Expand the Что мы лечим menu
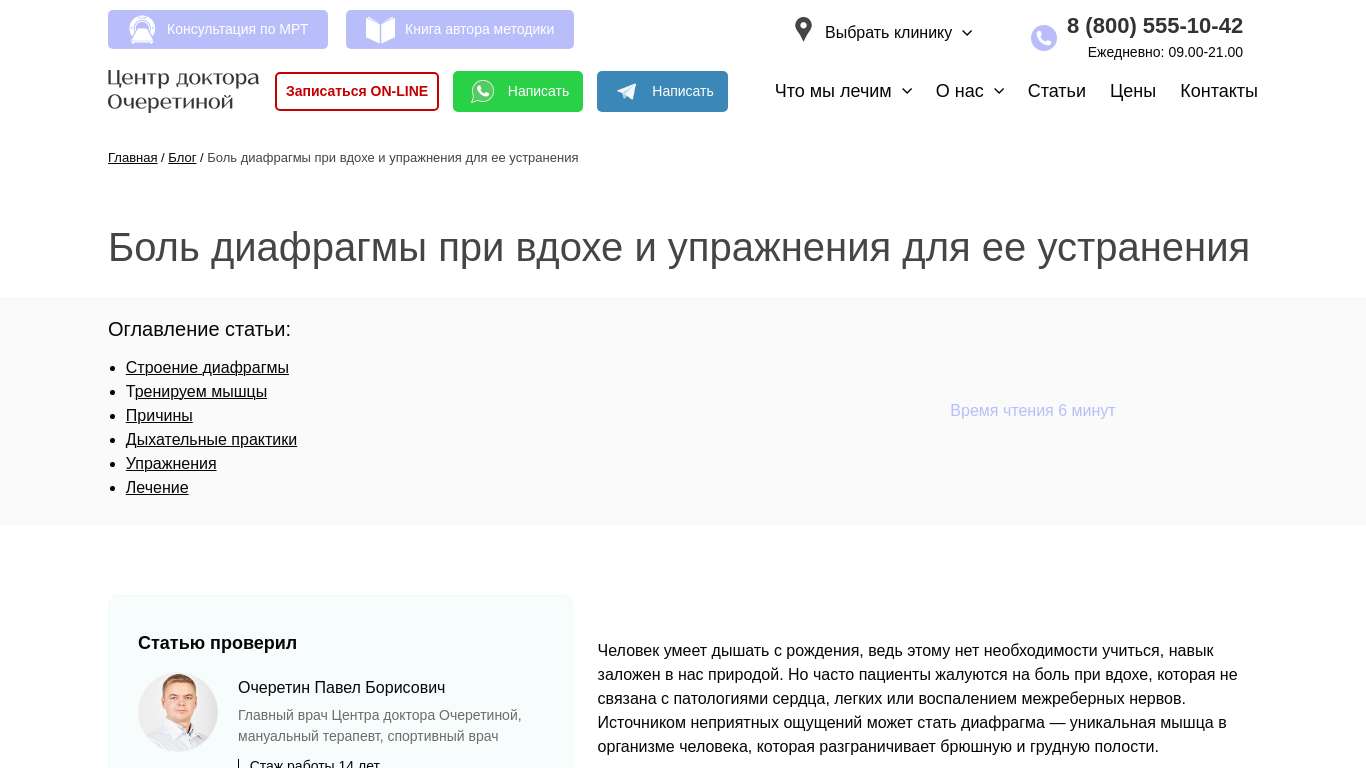 pyautogui.click(x=843, y=91)
